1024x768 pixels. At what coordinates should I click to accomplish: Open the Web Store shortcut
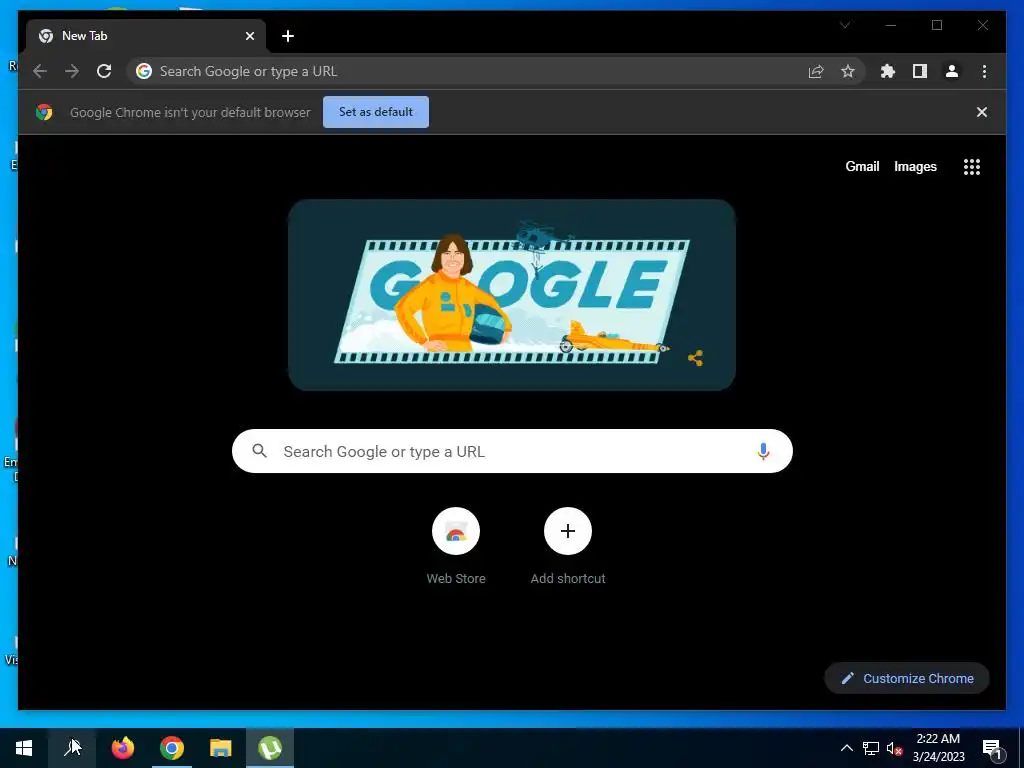pos(456,546)
